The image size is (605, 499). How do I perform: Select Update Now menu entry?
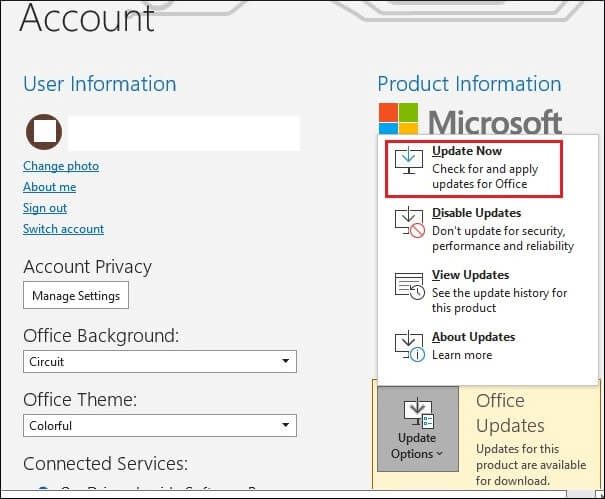coord(474,169)
